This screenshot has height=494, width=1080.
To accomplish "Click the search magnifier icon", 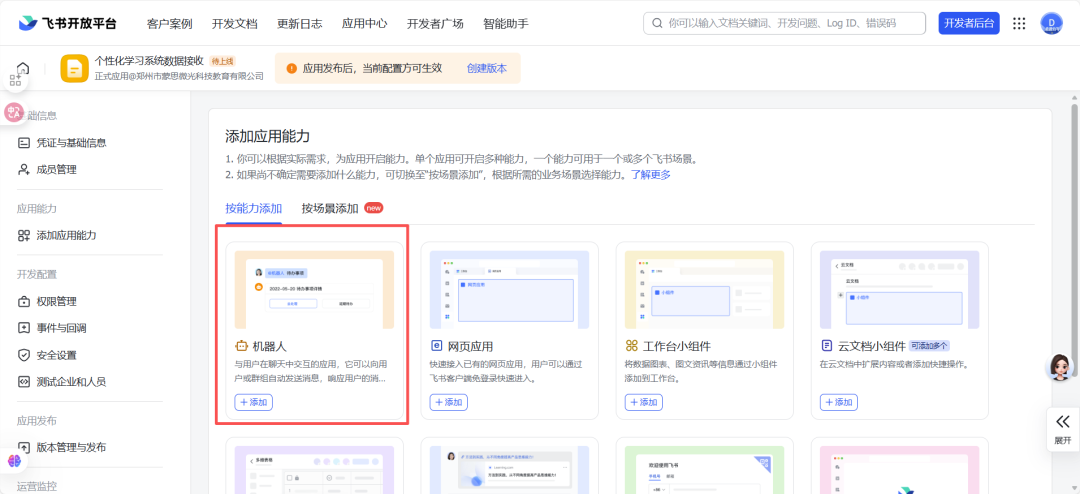I will (x=657, y=23).
